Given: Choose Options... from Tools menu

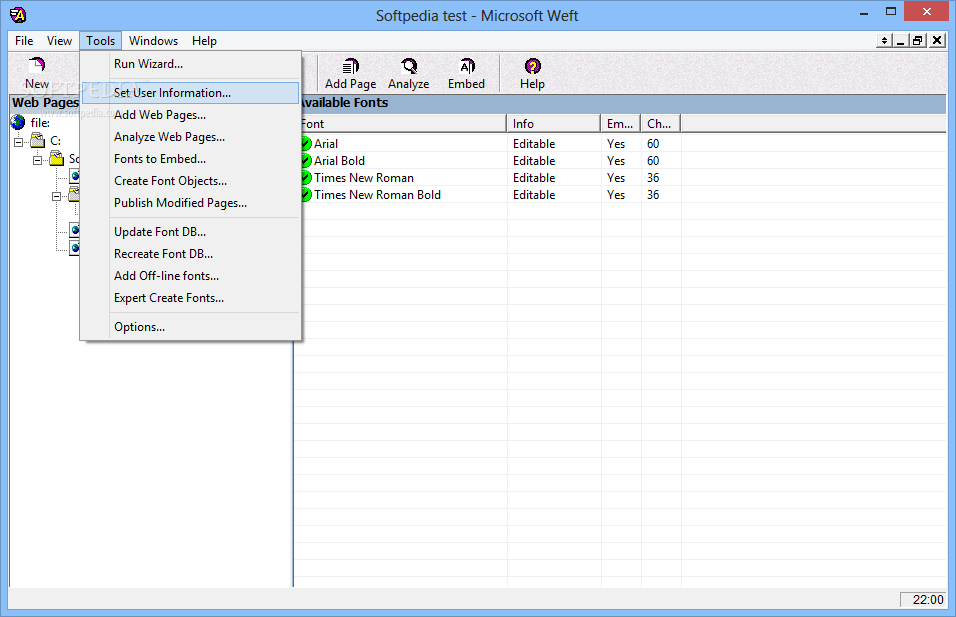Looking at the screenshot, I should [190, 327].
